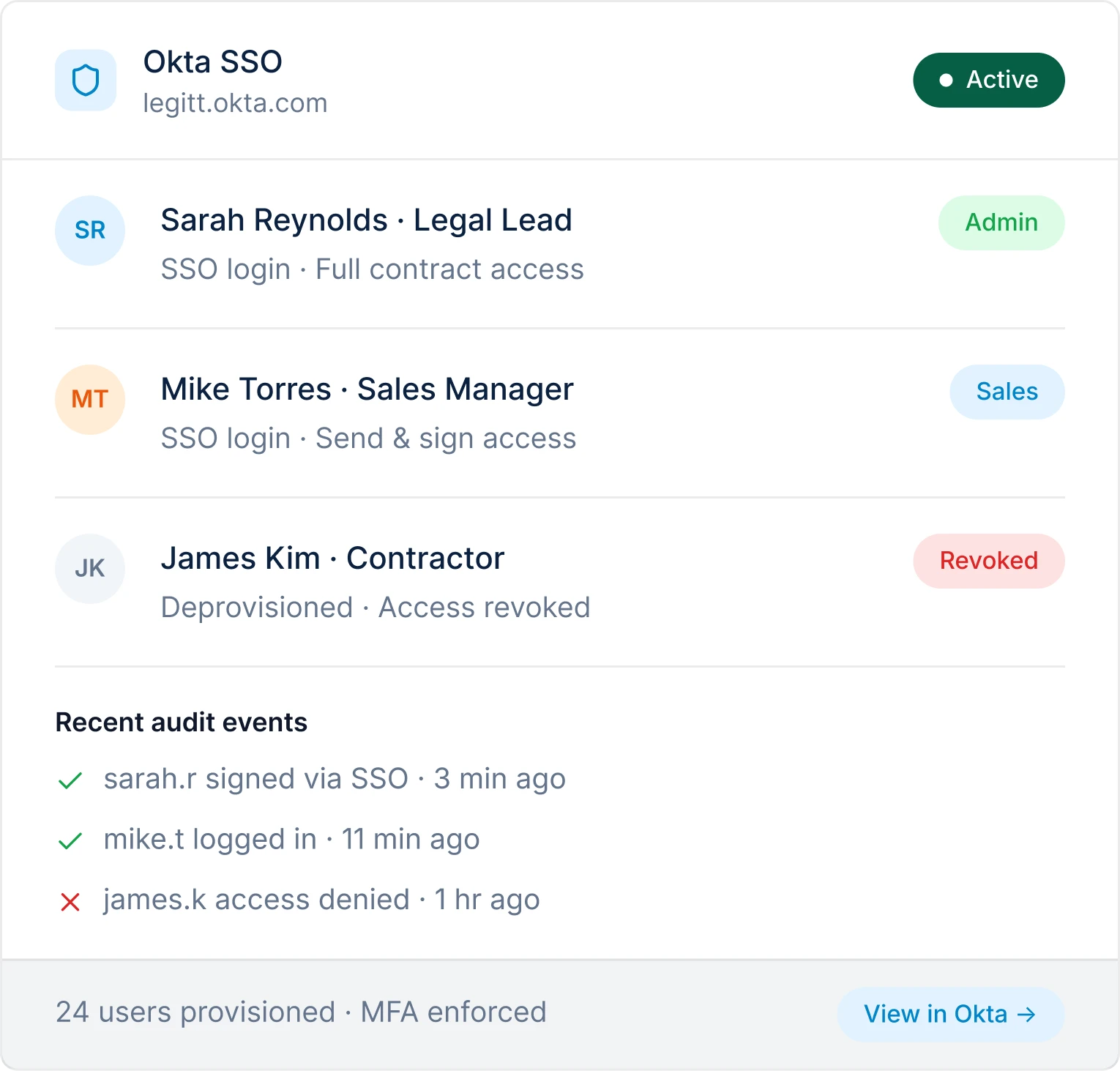Screen dimensions: 1120x1071
Task: Expand James Kim's Revoked status
Action: (988, 561)
